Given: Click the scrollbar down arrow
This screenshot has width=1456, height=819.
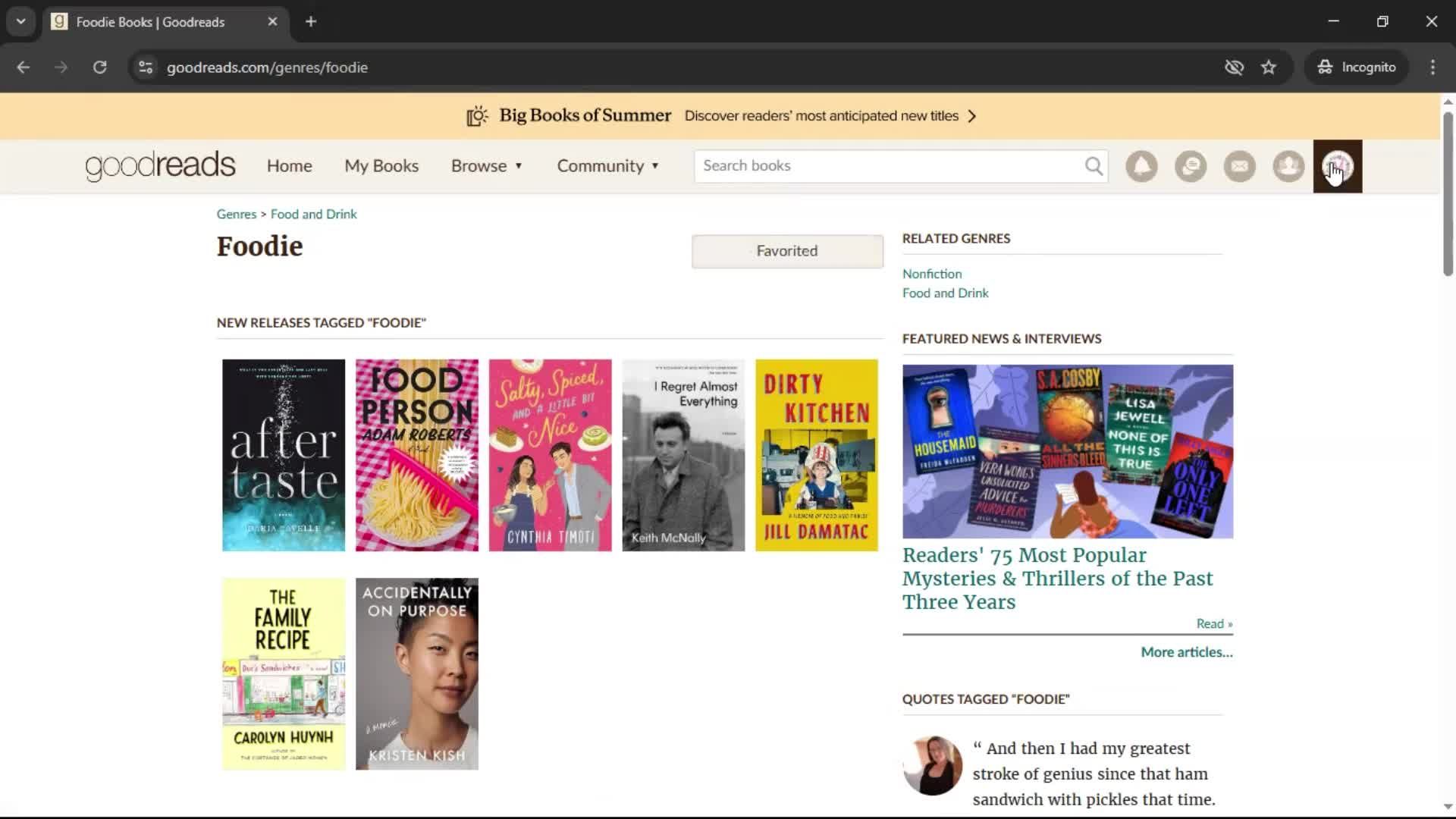Looking at the screenshot, I should (1448, 807).
